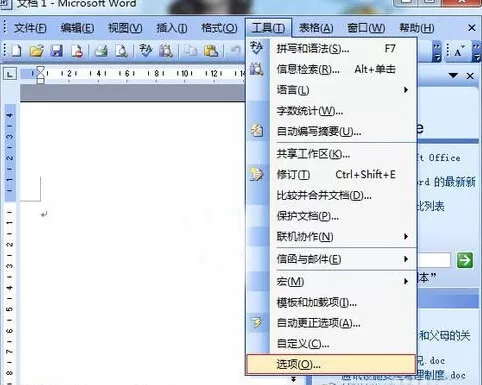This screenshot has height=385, width=482.
Task: Select 宏(M) menu item
Action: point(331,282)
